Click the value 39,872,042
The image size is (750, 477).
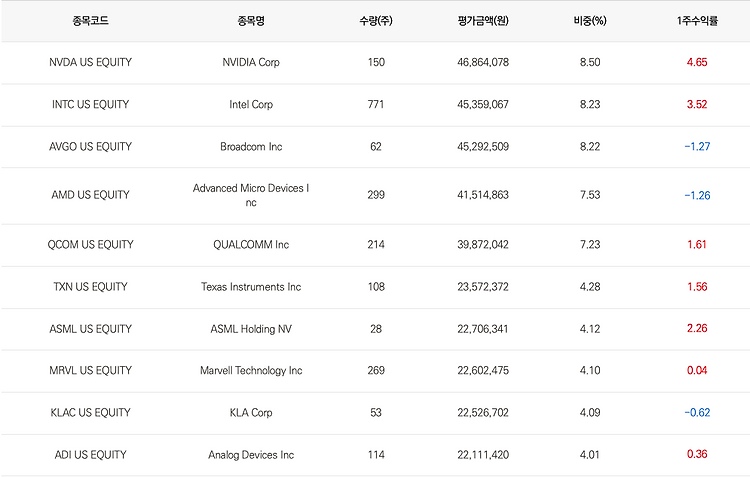click(x=483, y=244)
